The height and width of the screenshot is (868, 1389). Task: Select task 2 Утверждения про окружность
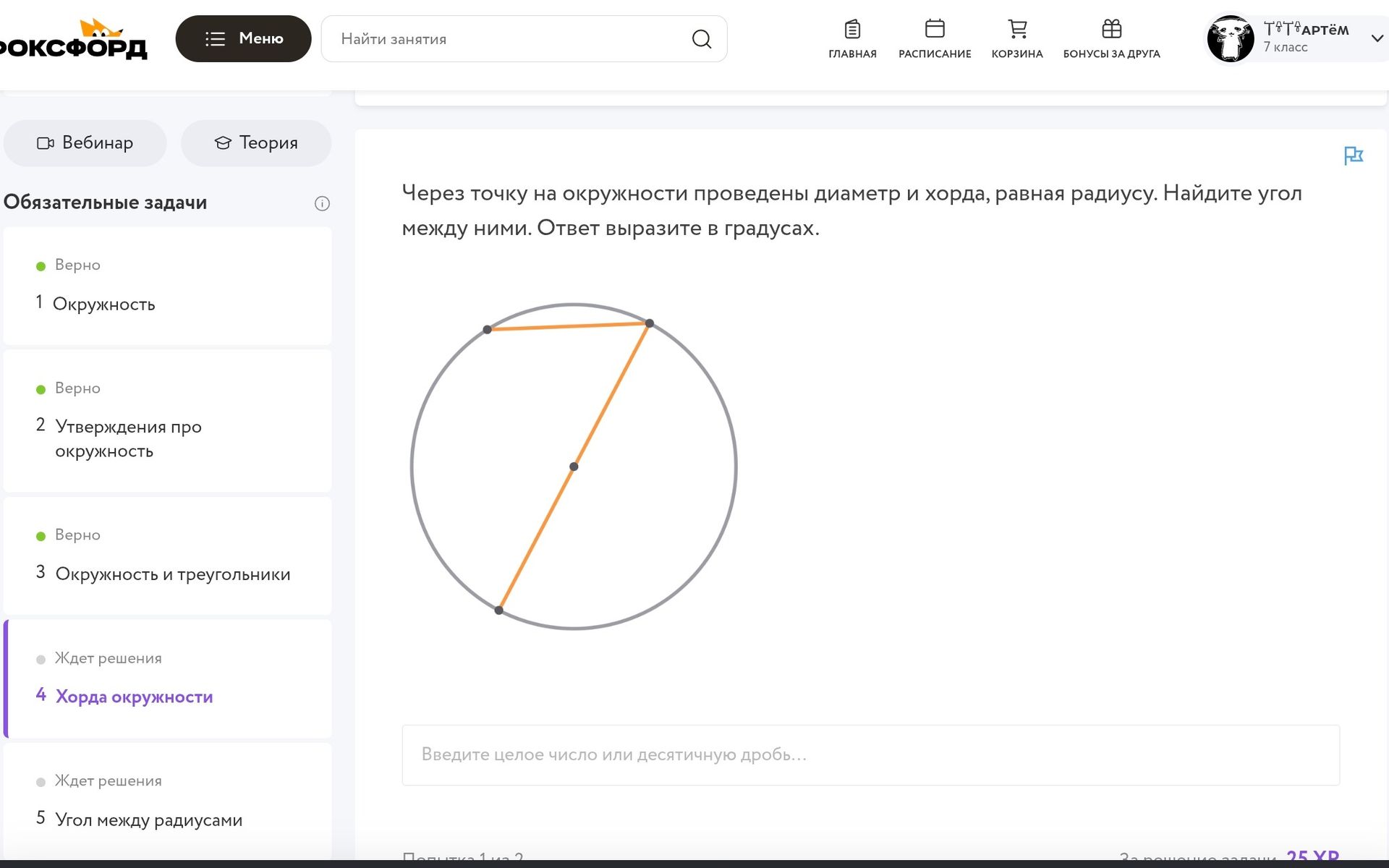pos(168,421)
